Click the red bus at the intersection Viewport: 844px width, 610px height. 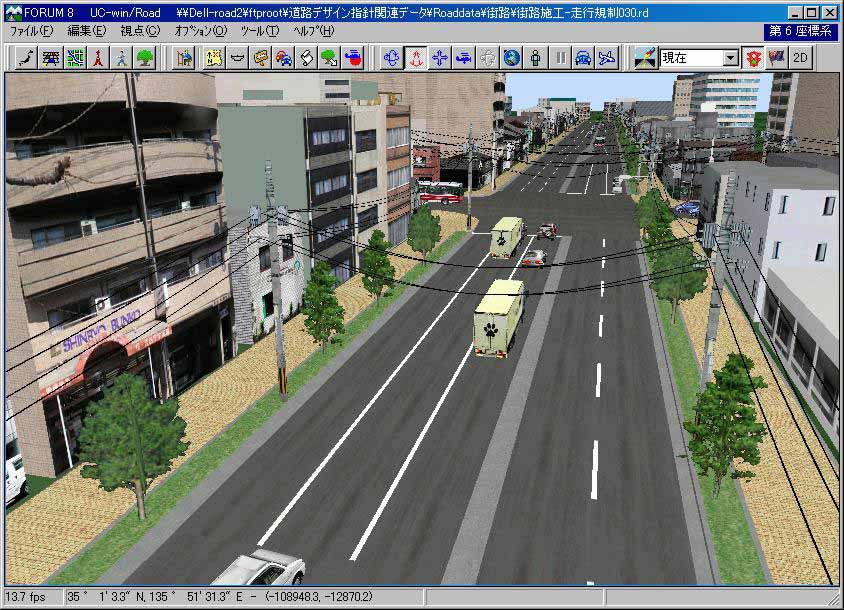tap(440, 192)
